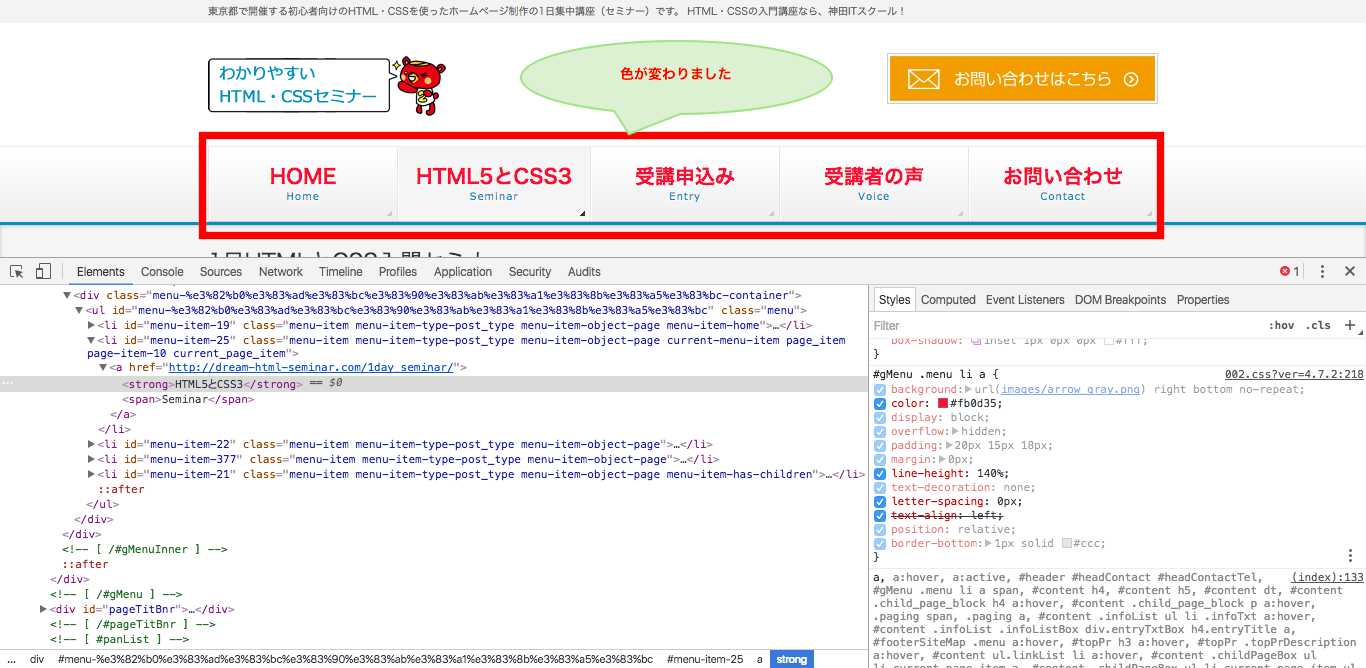The height and width of the screenshot is (668, 1366).
Task: Click the 受講申込み Entry menu item
Action: [x=685, y=183]
